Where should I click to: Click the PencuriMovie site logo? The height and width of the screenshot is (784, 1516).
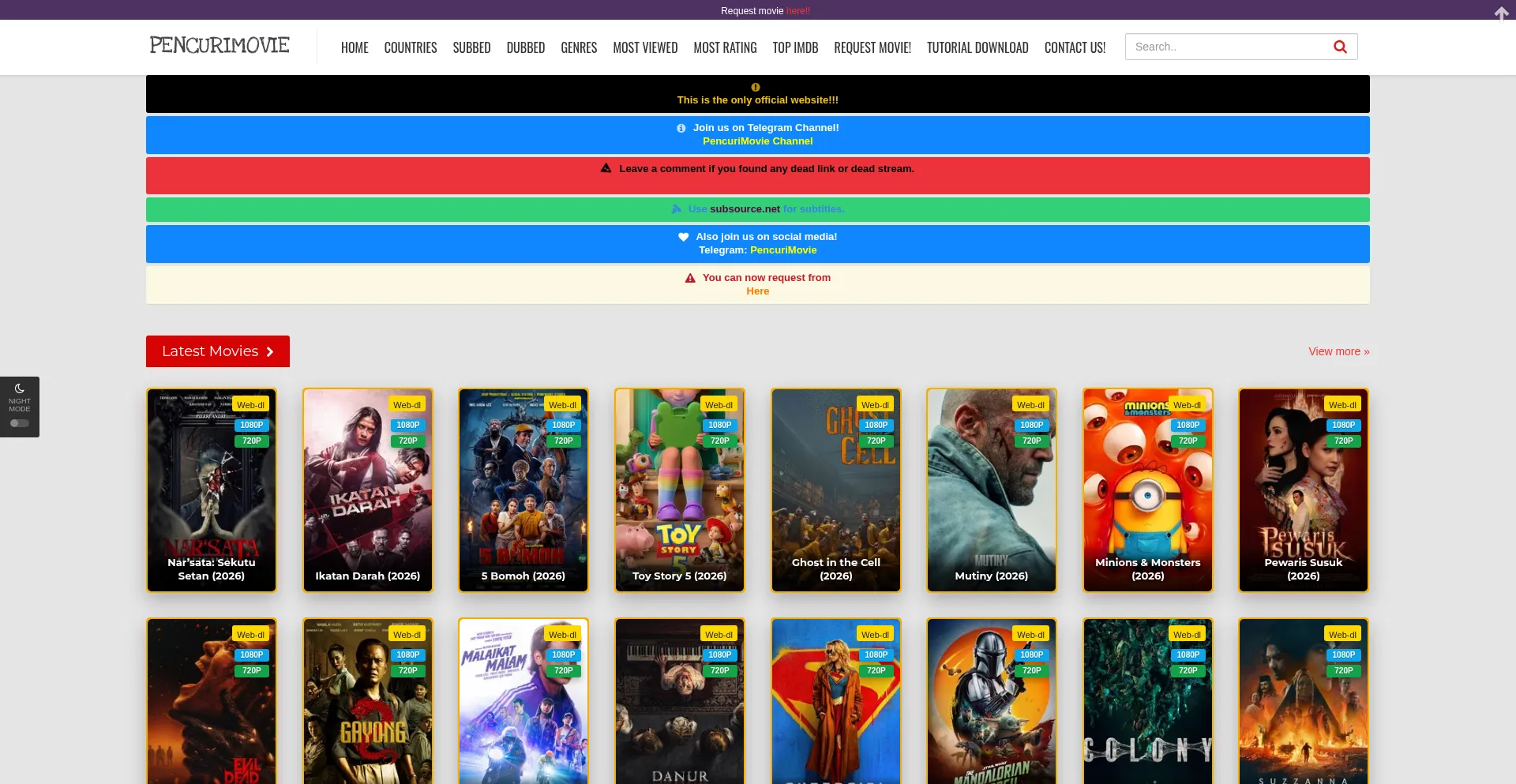pos(220,45)
